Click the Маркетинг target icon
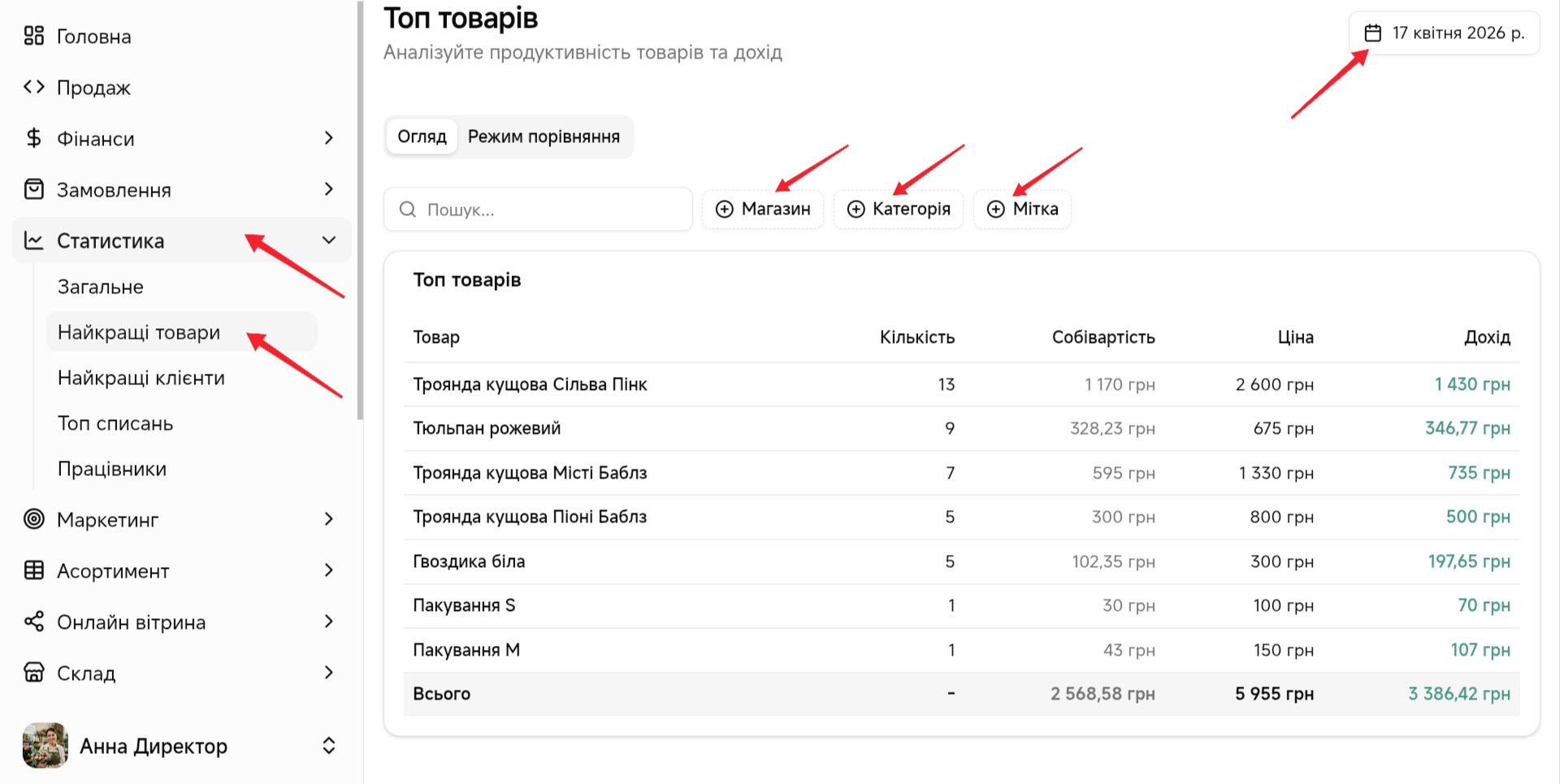Screen dimensions: 1560x784 (x=33, y=519)
